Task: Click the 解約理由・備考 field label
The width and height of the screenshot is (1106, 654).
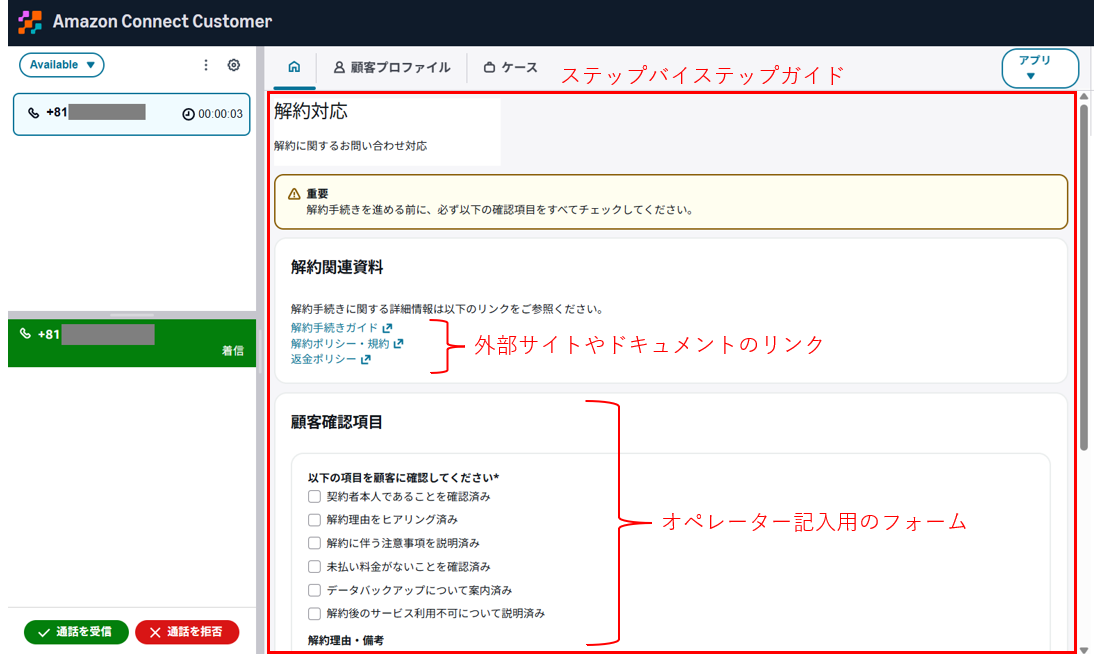Action: (x=346, y=641)
